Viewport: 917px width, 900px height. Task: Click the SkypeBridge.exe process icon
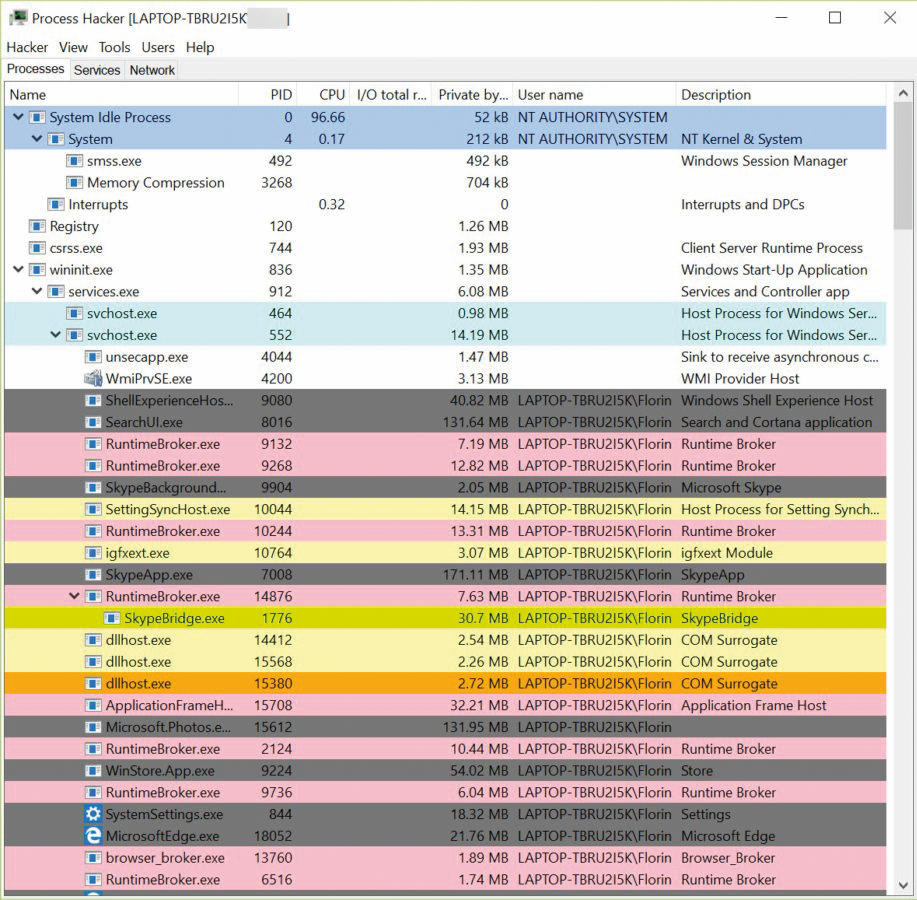112,618
